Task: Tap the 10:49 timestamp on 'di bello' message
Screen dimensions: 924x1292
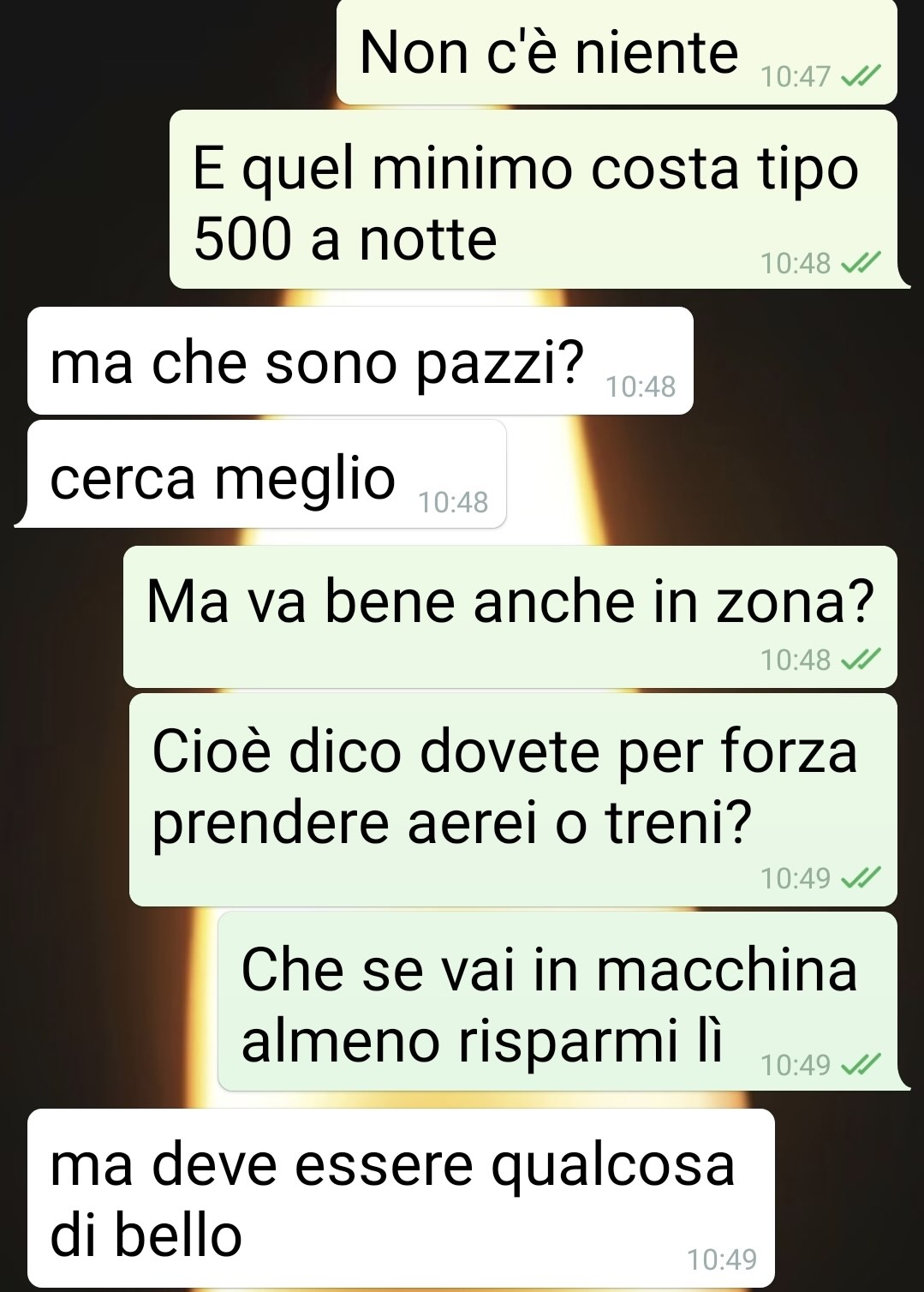Action: pyautogui.click(x=722, y=1259)
